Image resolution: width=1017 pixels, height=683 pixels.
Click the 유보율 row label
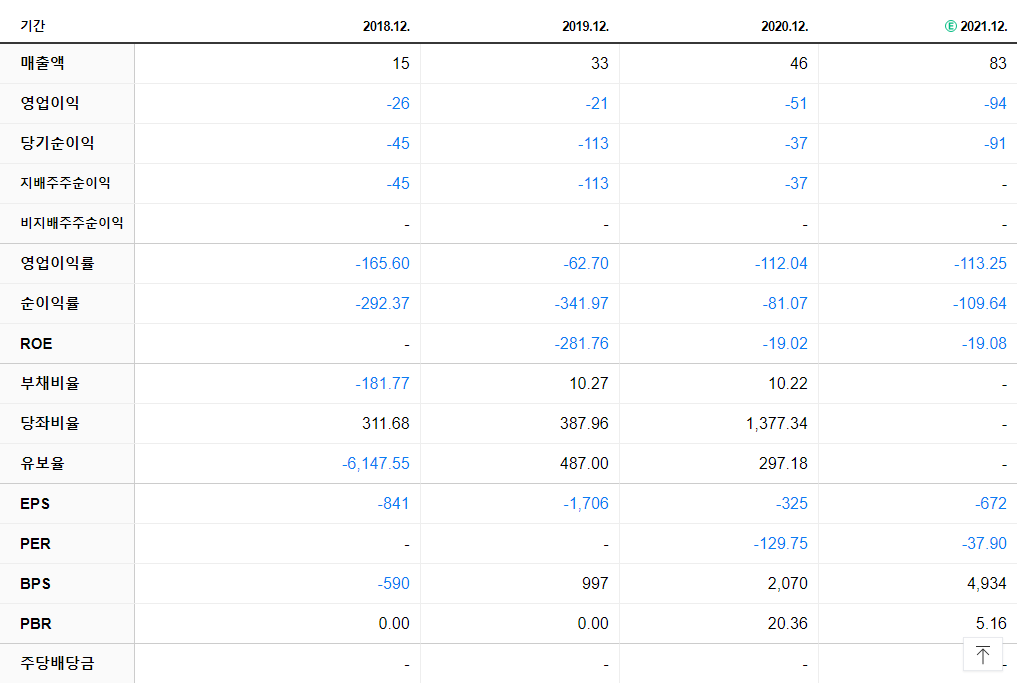43,463
